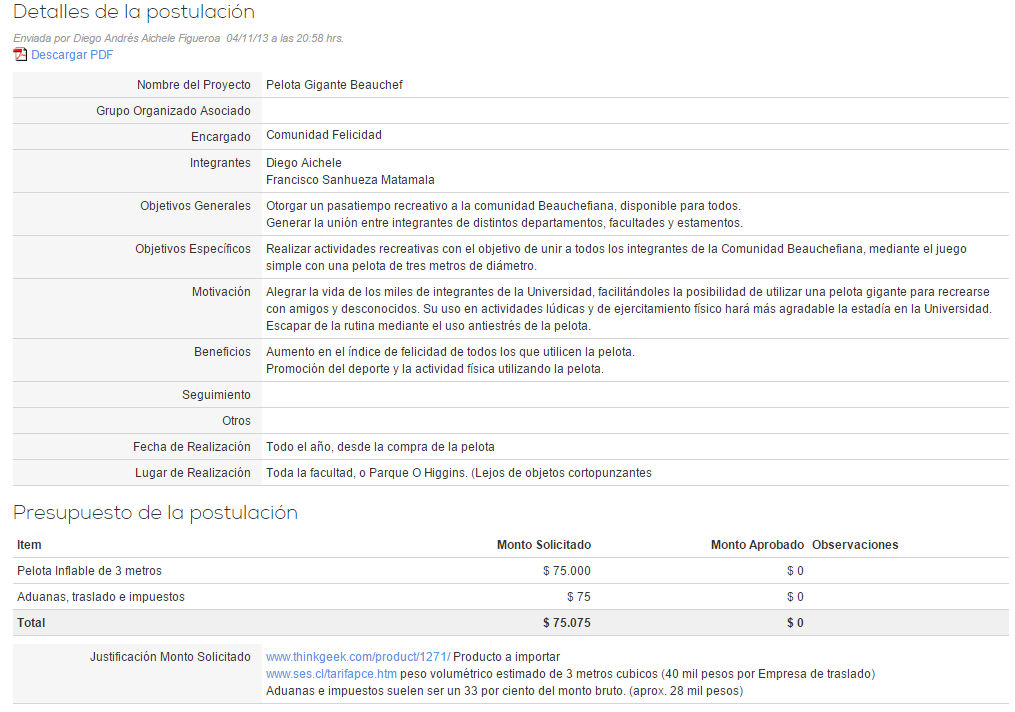Select the project name 'Pelota Gigante Beauchef'
The image size is (1015, 712).
[x=334, y=85]
